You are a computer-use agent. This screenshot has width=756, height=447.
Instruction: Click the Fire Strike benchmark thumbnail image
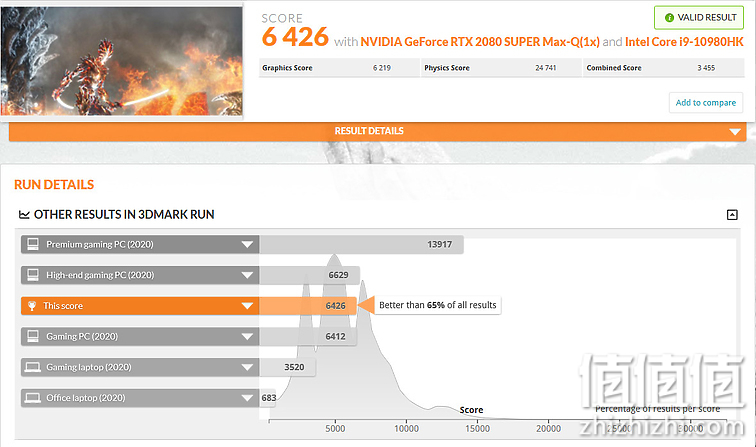(122, 61)
